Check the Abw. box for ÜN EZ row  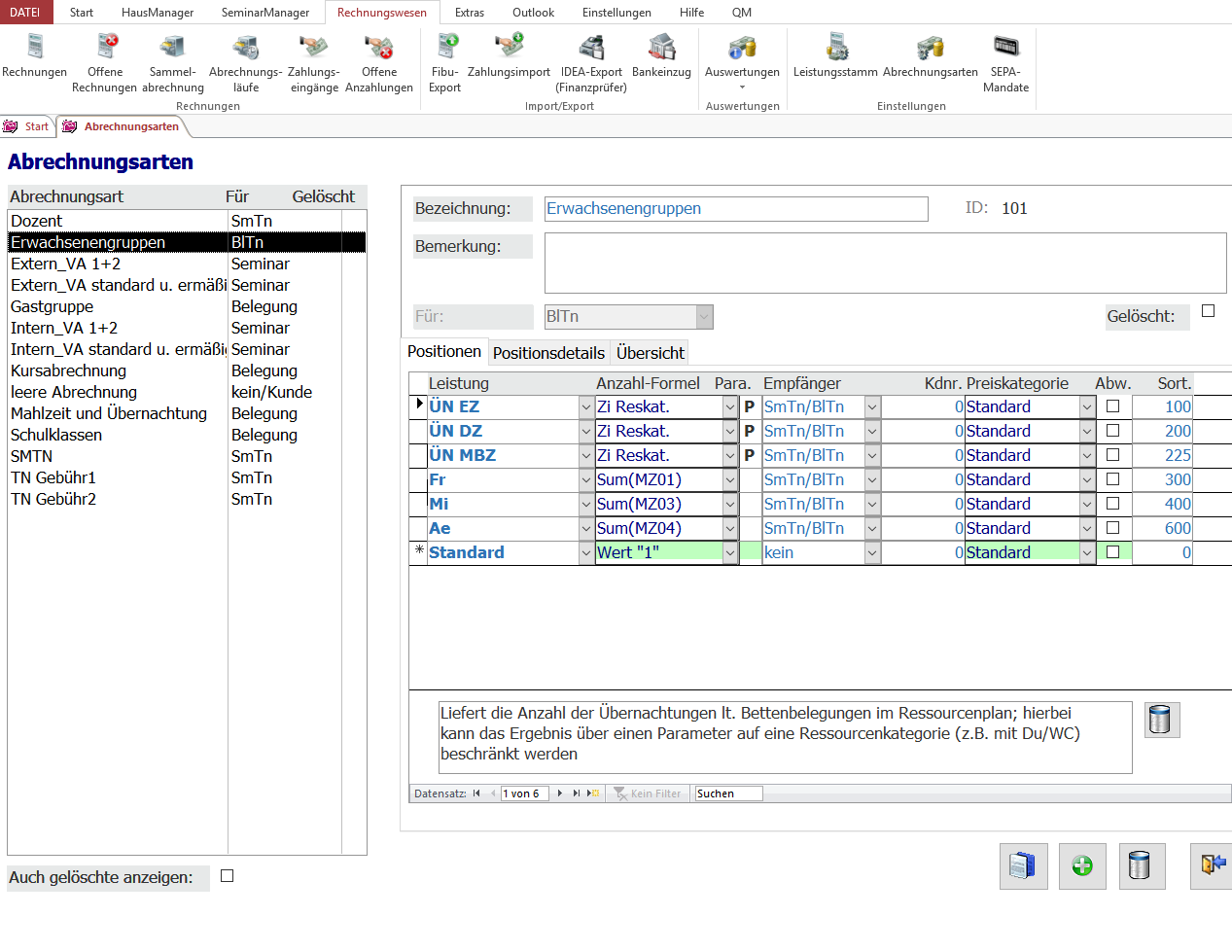pyautogui.click(x=1113, y=406)
